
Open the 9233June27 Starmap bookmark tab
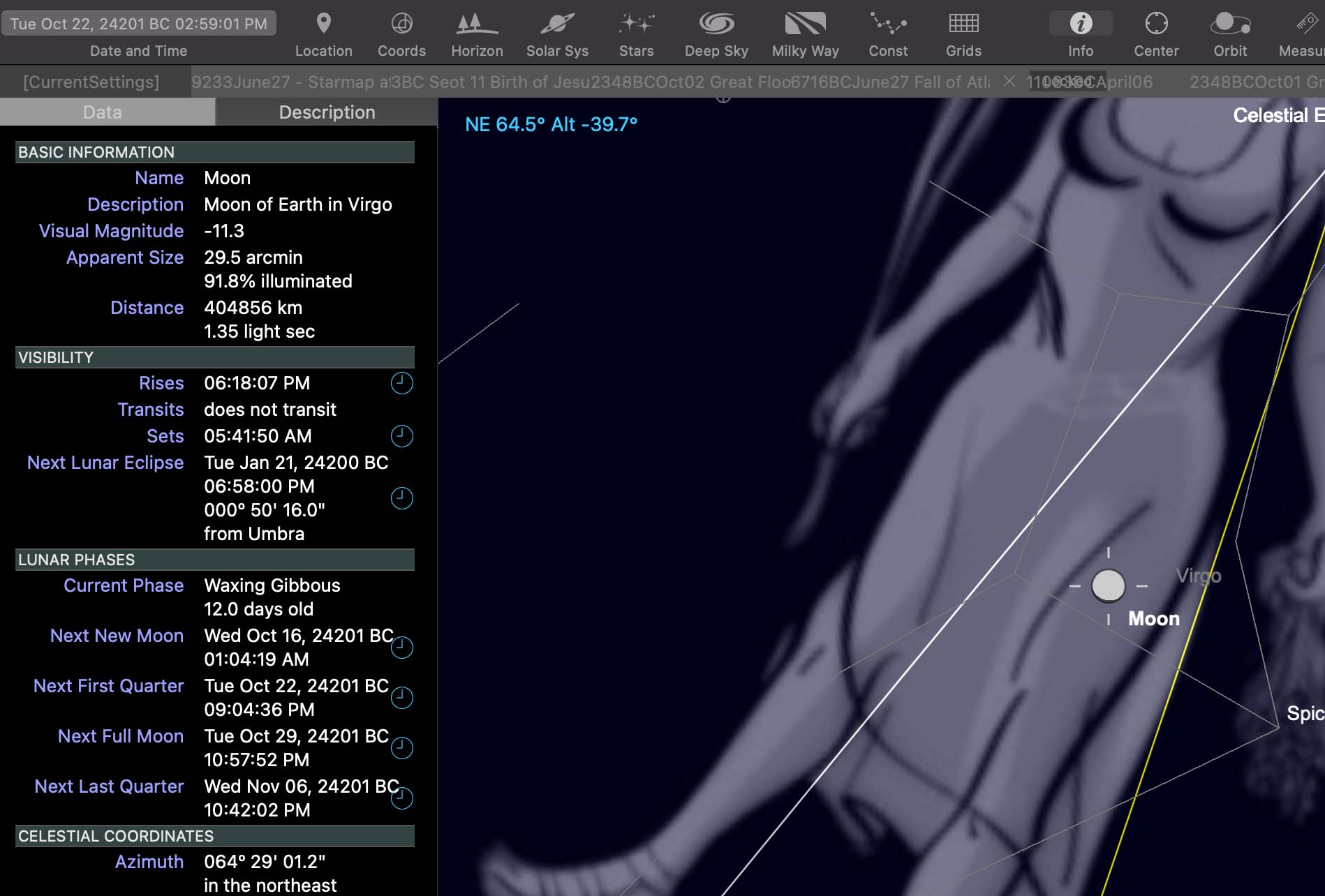tap(290, 82)
